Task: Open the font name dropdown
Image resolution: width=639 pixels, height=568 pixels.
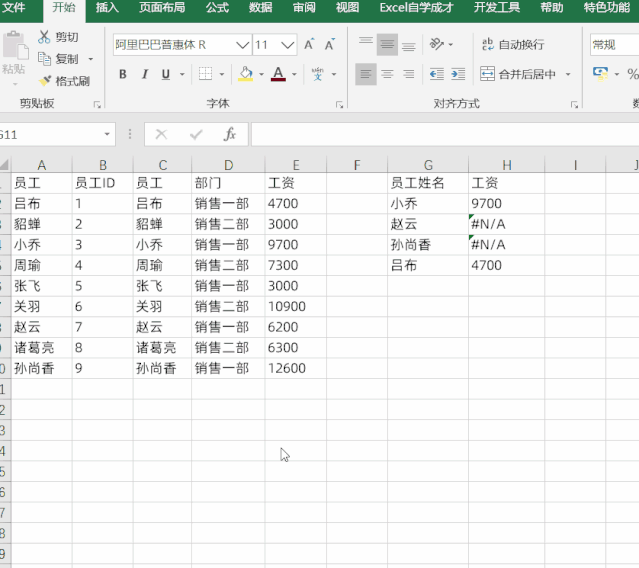Action: [x=242, y=45]
